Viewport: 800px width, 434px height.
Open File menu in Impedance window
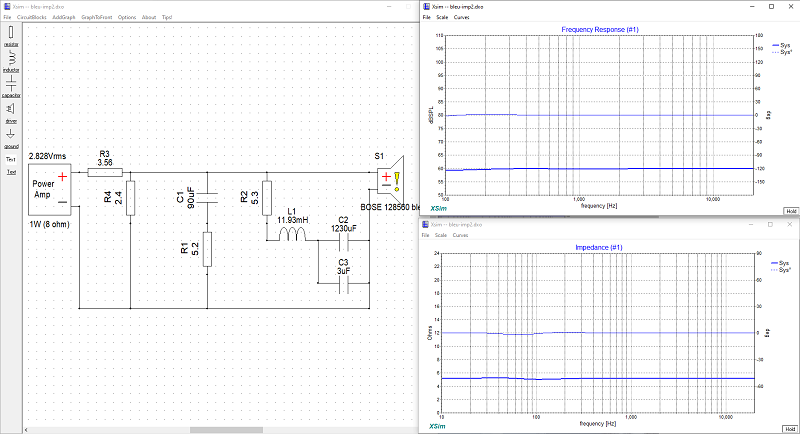(426, 235)
